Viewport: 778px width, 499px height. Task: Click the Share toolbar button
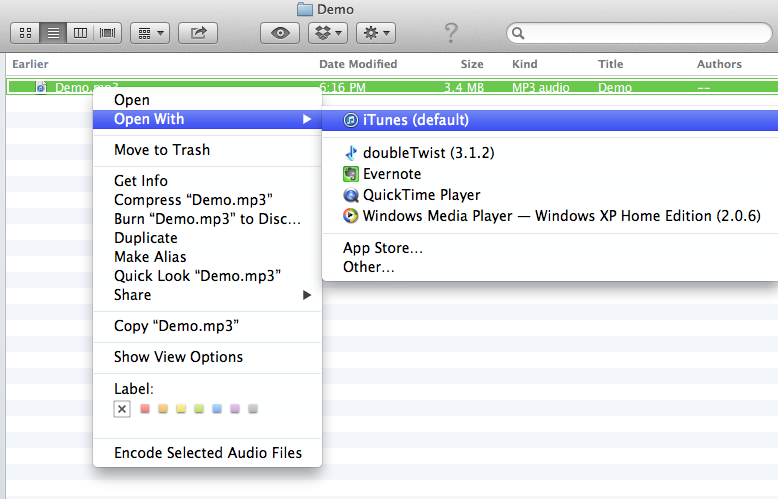coord(198,33)
